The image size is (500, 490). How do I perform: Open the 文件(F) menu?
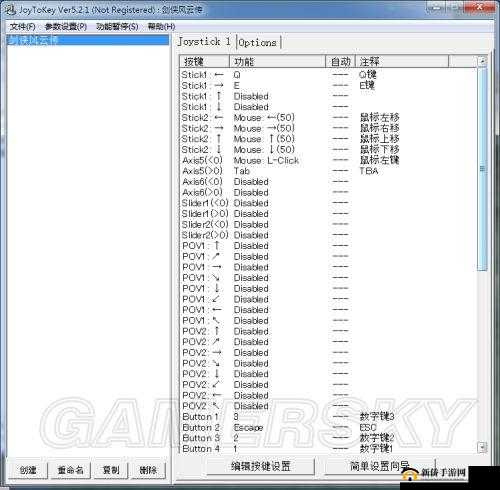click(x=23, y=27)
